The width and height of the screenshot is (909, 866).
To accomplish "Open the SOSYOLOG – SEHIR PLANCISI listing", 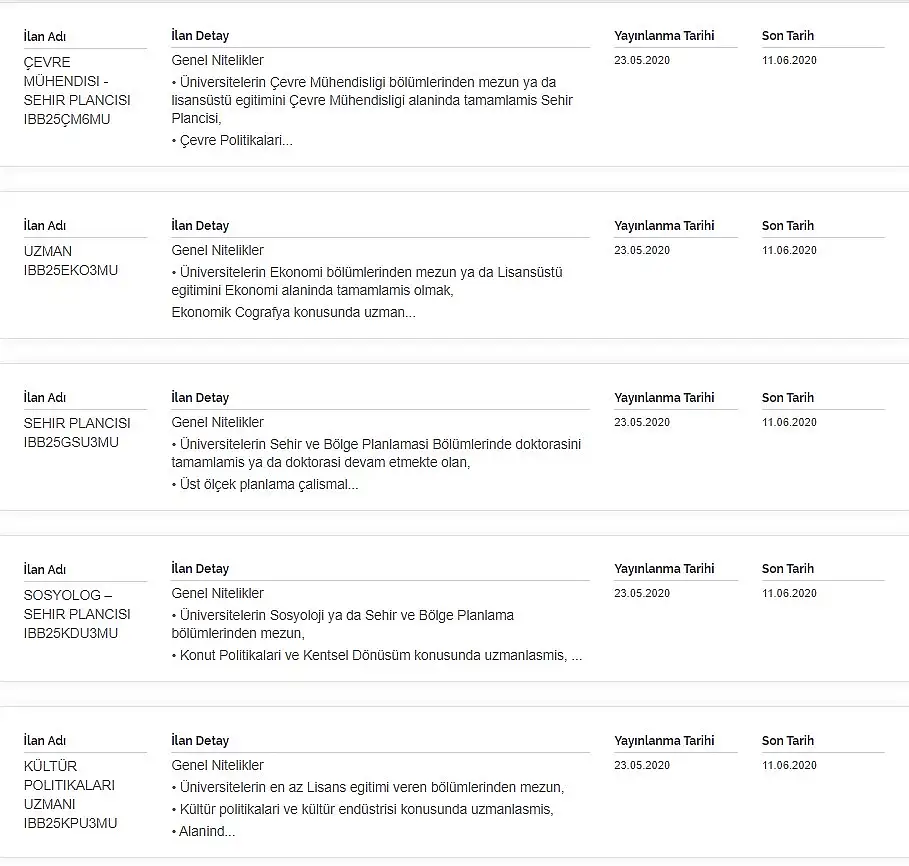I will pyautogui.click(x=77, y=614).
